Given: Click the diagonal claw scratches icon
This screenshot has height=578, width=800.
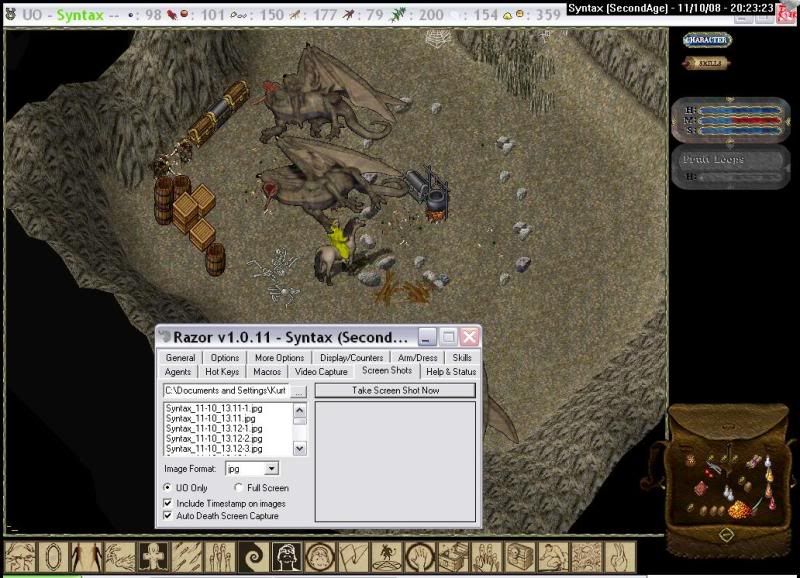Looking at the screenshot, I should [186, 557].
